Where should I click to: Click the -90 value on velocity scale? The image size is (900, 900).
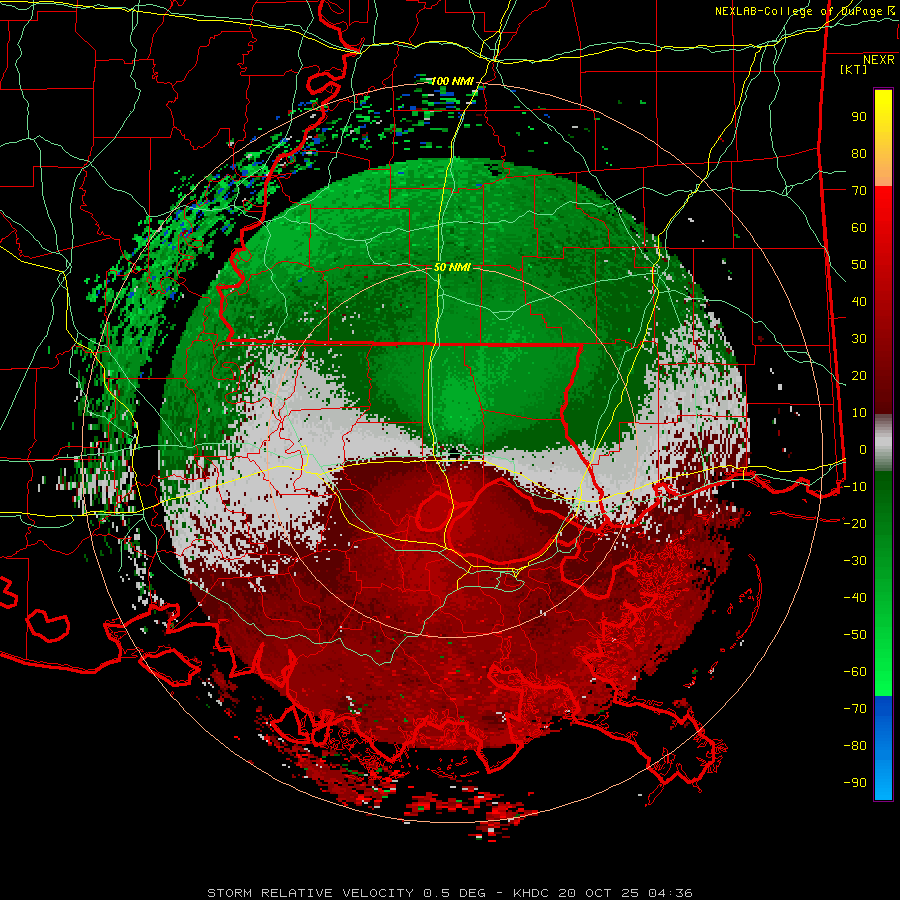[855, 783]
